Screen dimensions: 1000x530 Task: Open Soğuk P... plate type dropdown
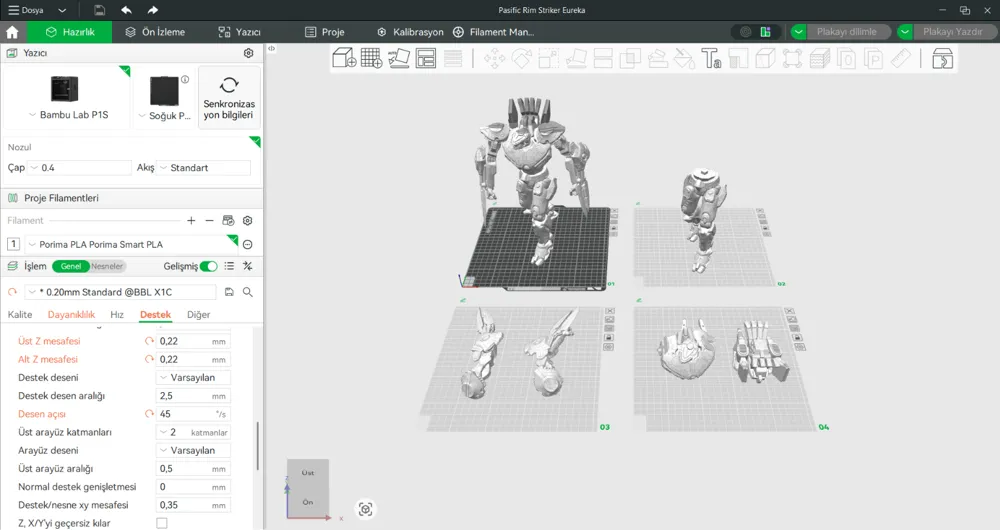click(x=165, y=115)
